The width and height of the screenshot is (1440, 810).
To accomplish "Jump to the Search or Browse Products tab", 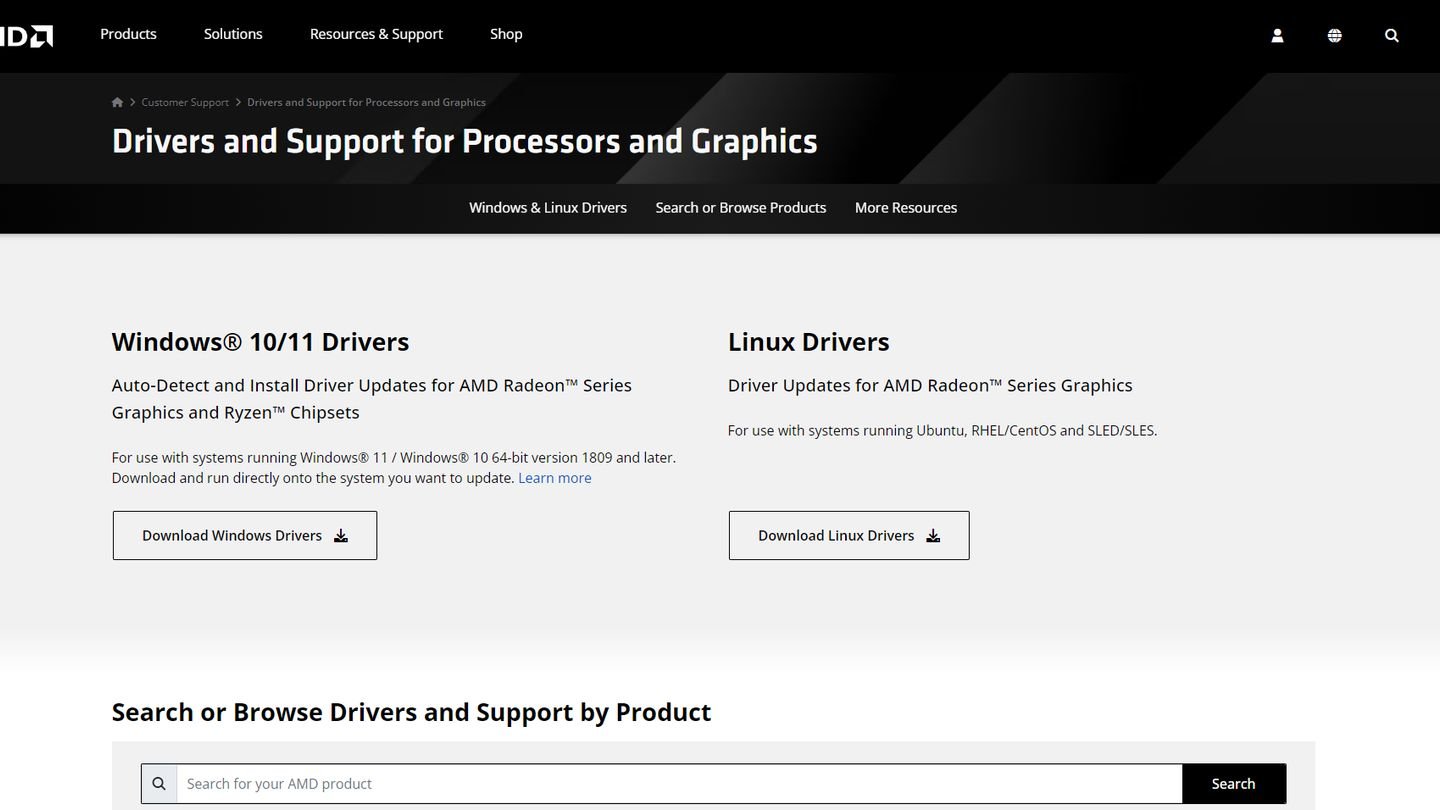I will click(x=741, y=208).
